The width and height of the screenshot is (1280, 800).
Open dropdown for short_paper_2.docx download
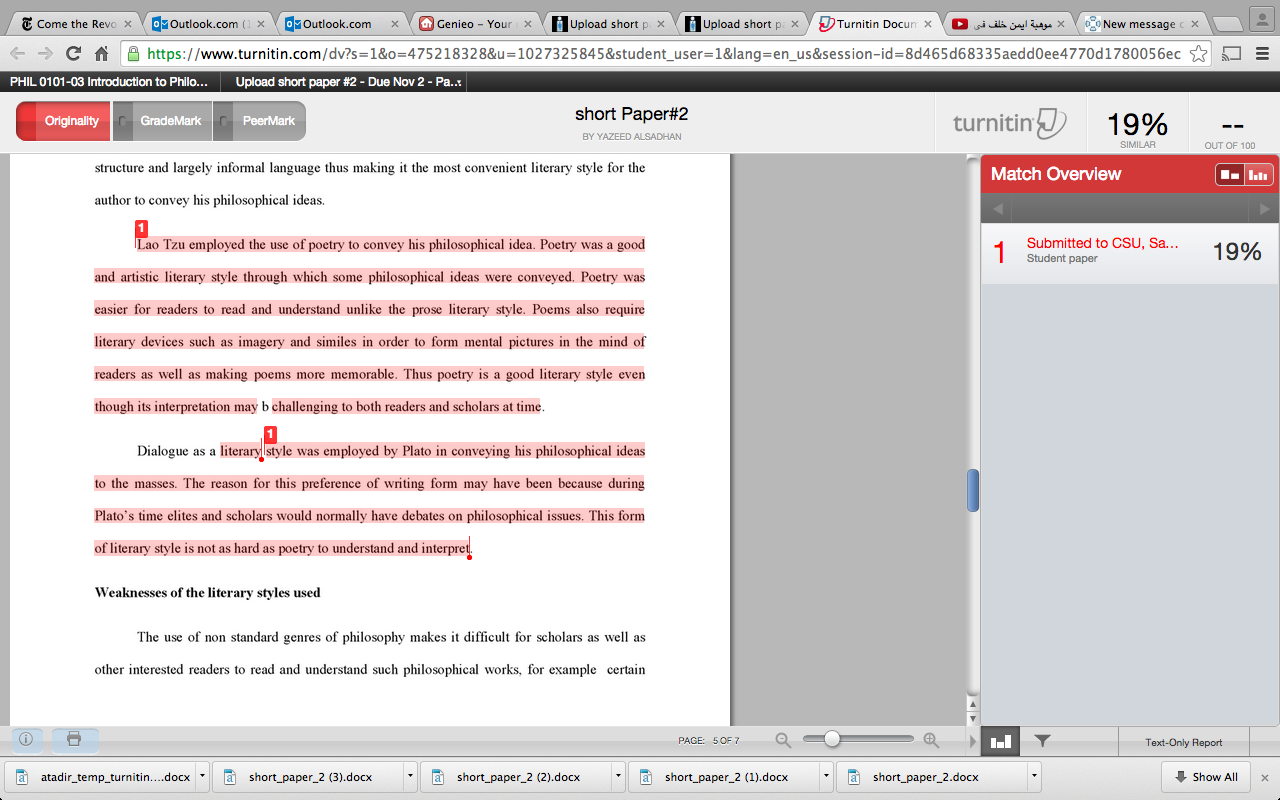[x=1034, y=776]
